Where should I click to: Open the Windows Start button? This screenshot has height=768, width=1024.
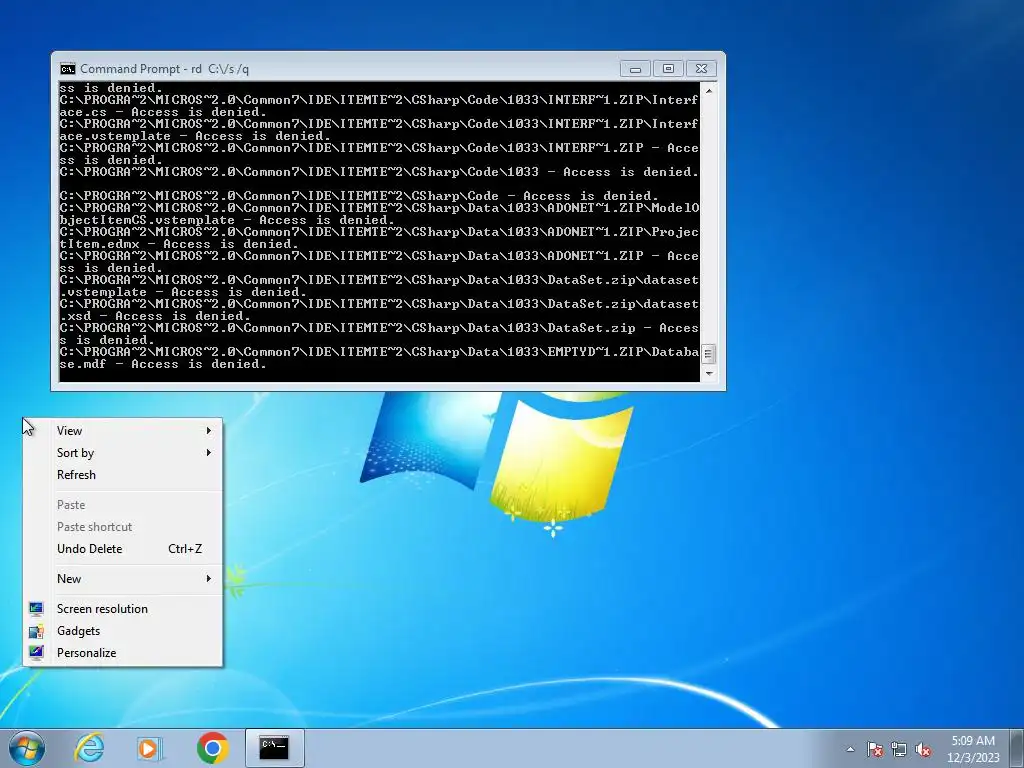[27, 748]
